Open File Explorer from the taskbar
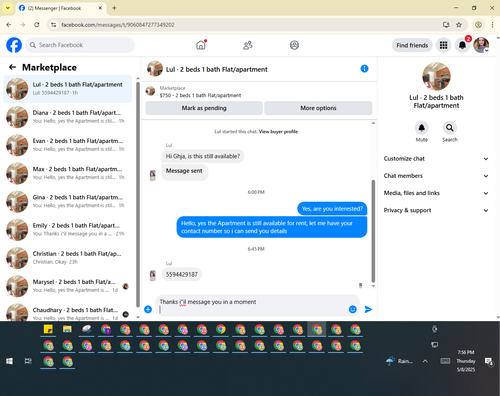Image resolution: width=500 pixels, height=396 pixels. pyautogui.click(x=67, y=329)
